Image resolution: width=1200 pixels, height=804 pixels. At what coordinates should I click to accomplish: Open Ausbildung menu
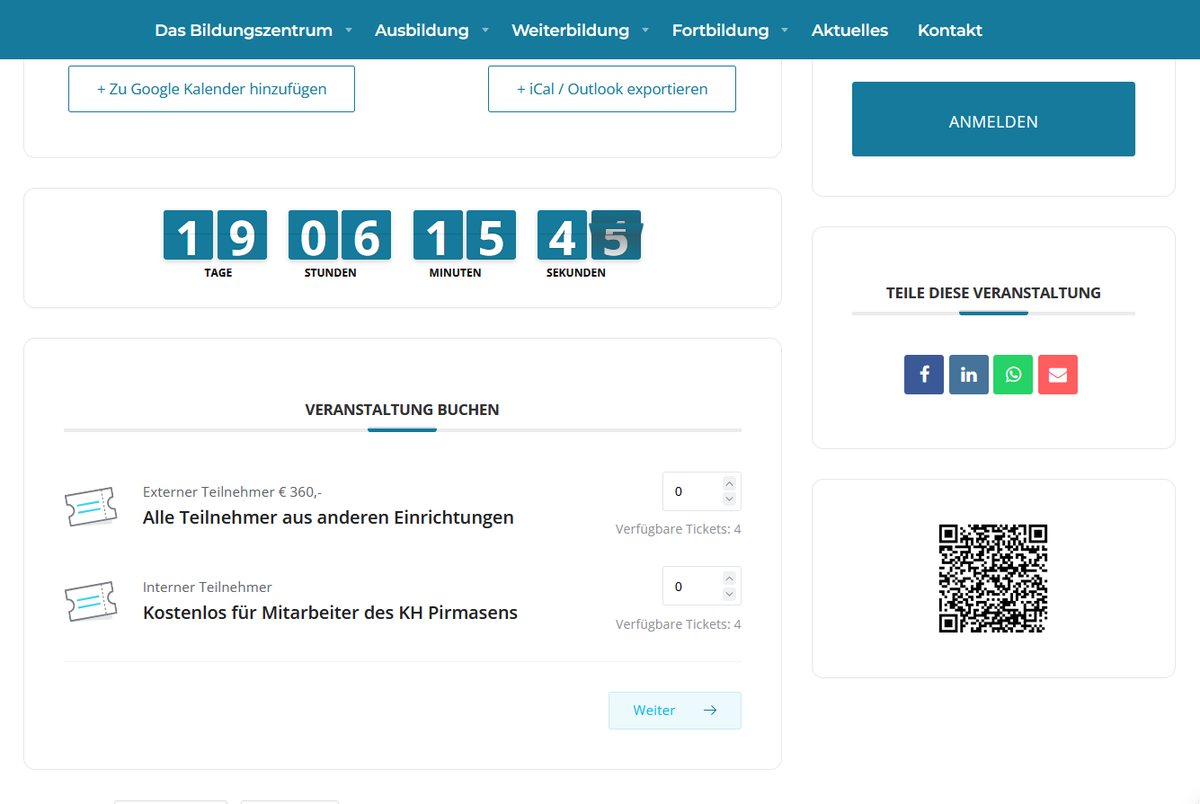point(422,30)
